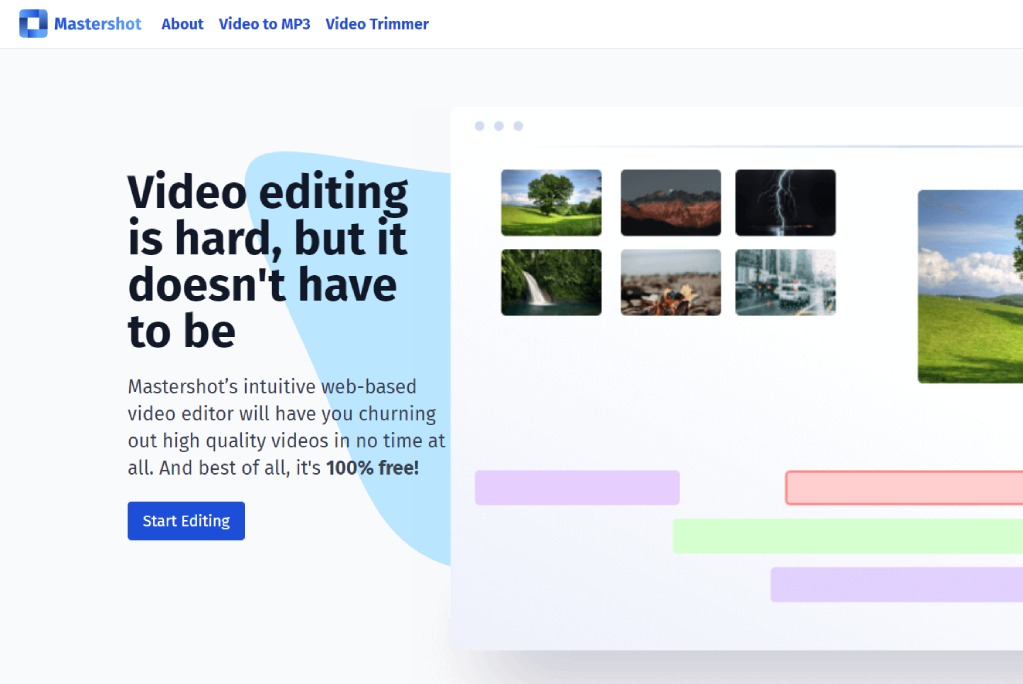This screenshot has height=684, width=1023.
Task: Select the red timeline track segment
Action: click(900, 487)
